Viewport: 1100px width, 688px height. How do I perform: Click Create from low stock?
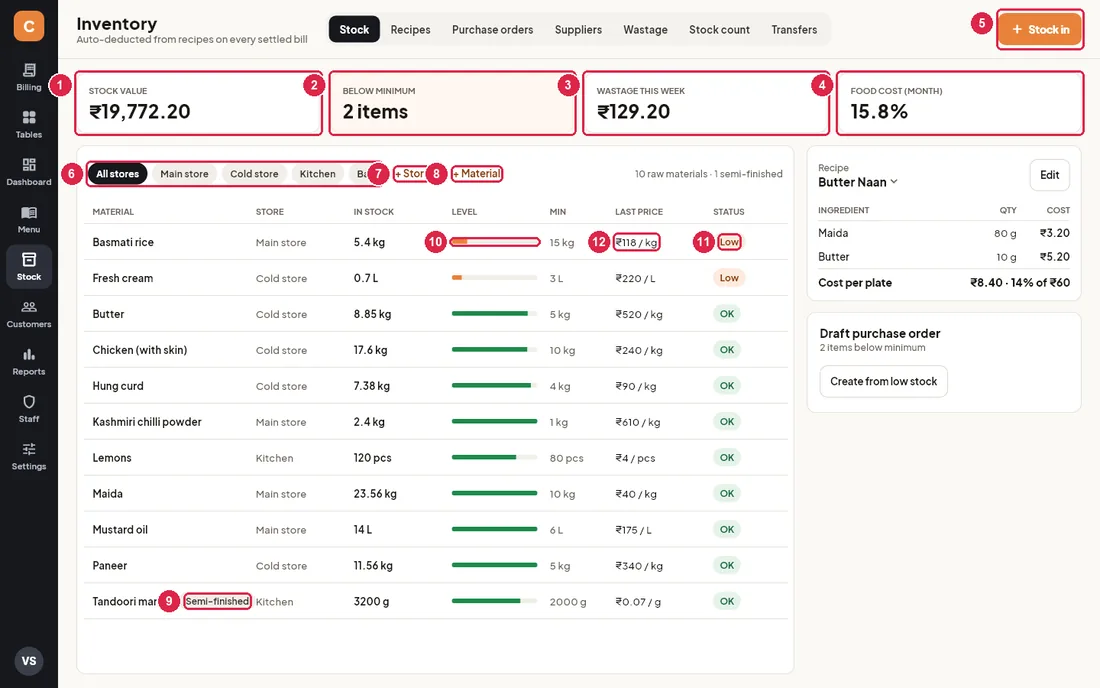click(x=883, y=382)
